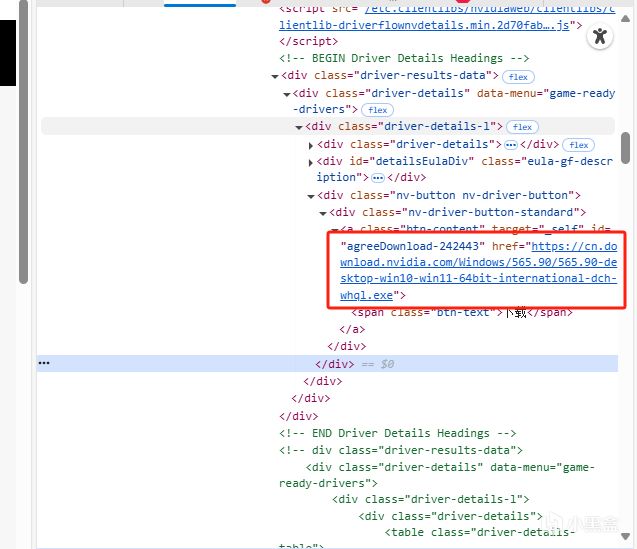
Task: Select the END Driver Details Headings comment
Action: point(397,433)
